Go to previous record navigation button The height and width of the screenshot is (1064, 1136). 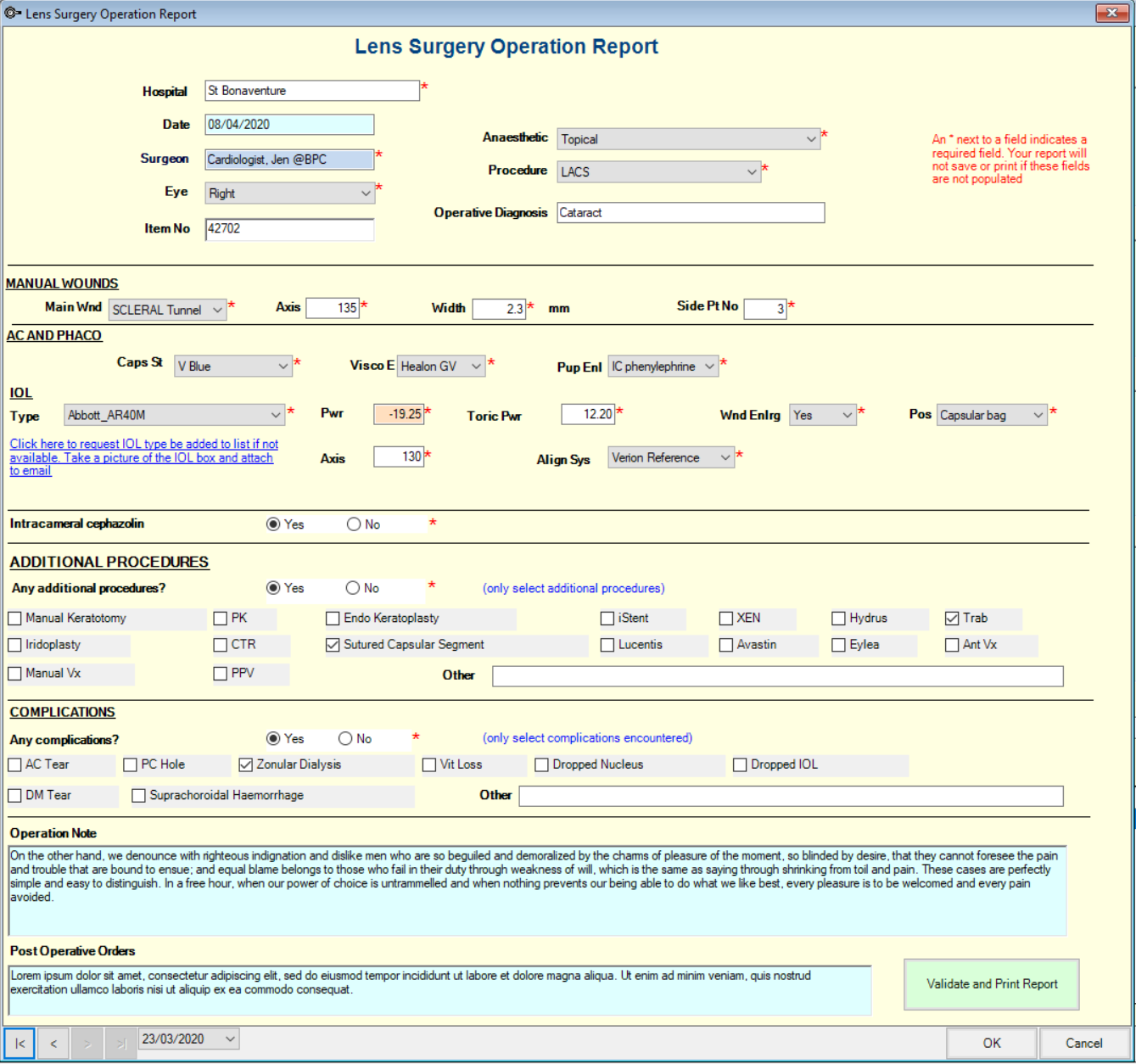pos(53,1043)
